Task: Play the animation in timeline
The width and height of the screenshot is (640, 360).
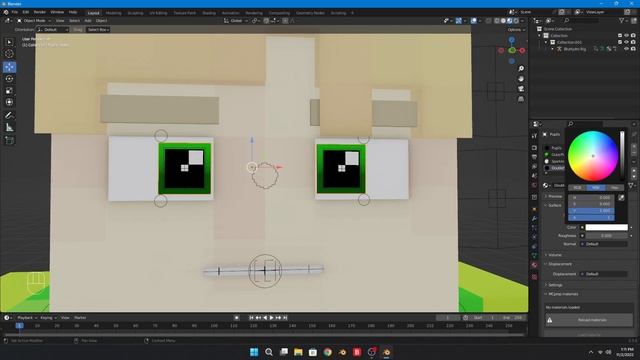Action: (x=271, y=318)
